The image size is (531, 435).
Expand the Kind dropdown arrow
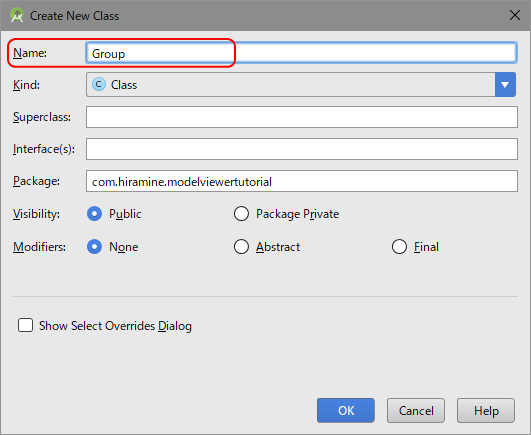point(505,85)
